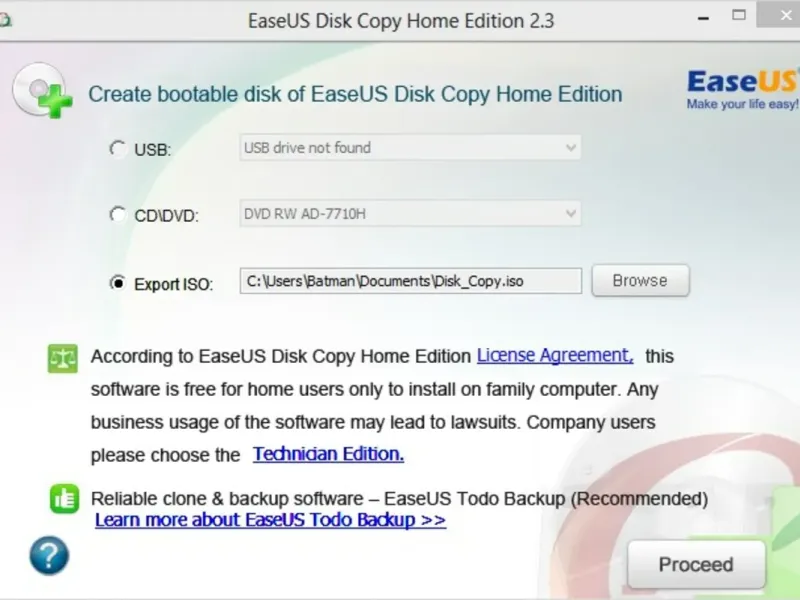
Task: Click the app icon in the title bar
Action: 5,20
